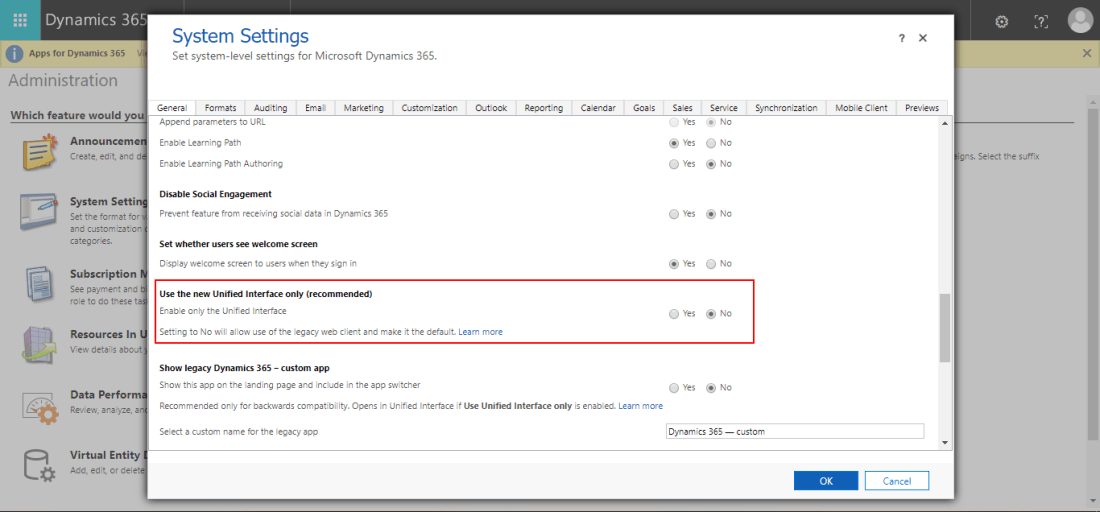Viewport: 1100px width, 512px height.
Task: Click the info icon in notification bar
Action: (16, 53)
